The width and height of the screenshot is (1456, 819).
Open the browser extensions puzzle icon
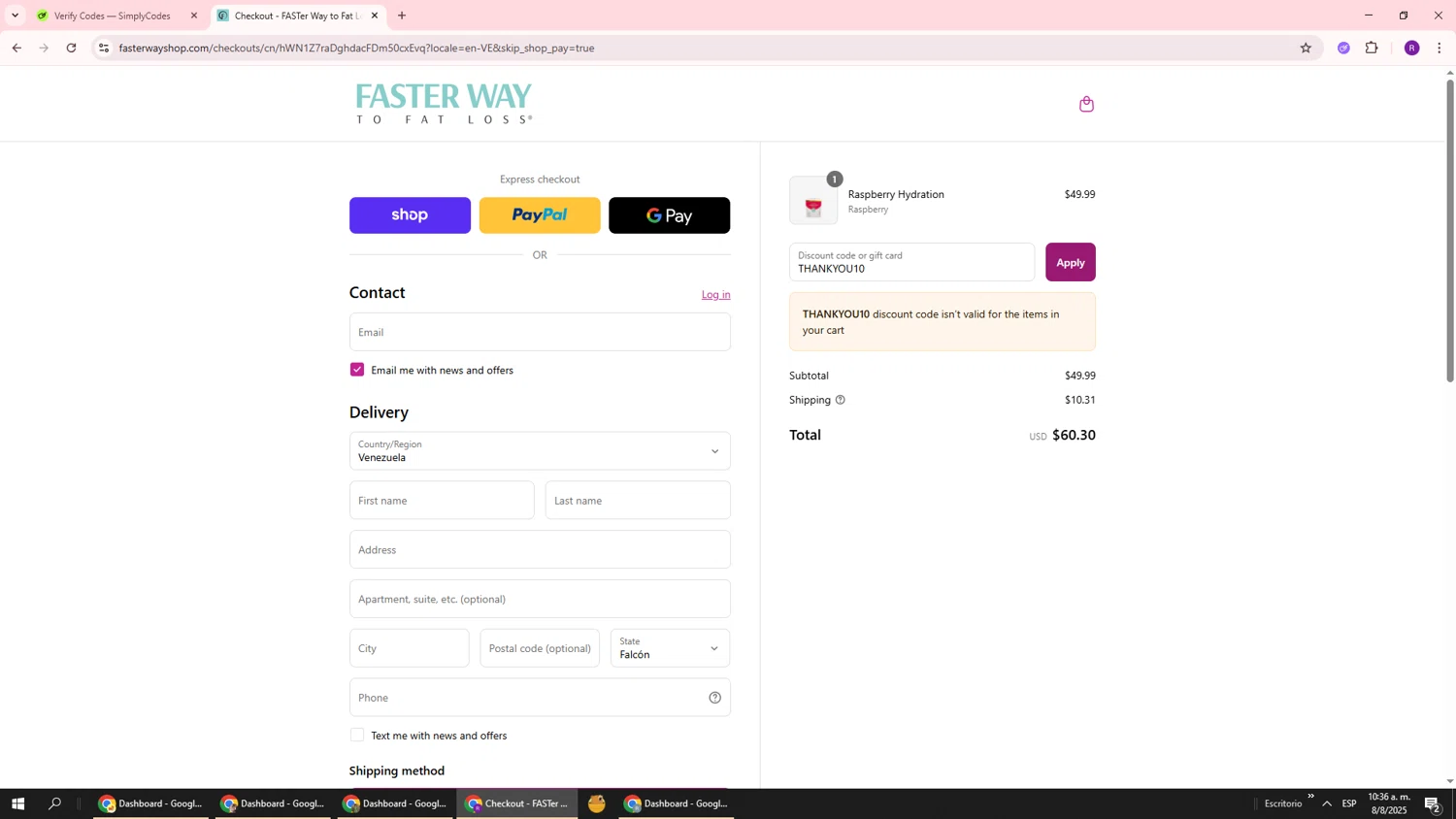tap(1372, 48)
